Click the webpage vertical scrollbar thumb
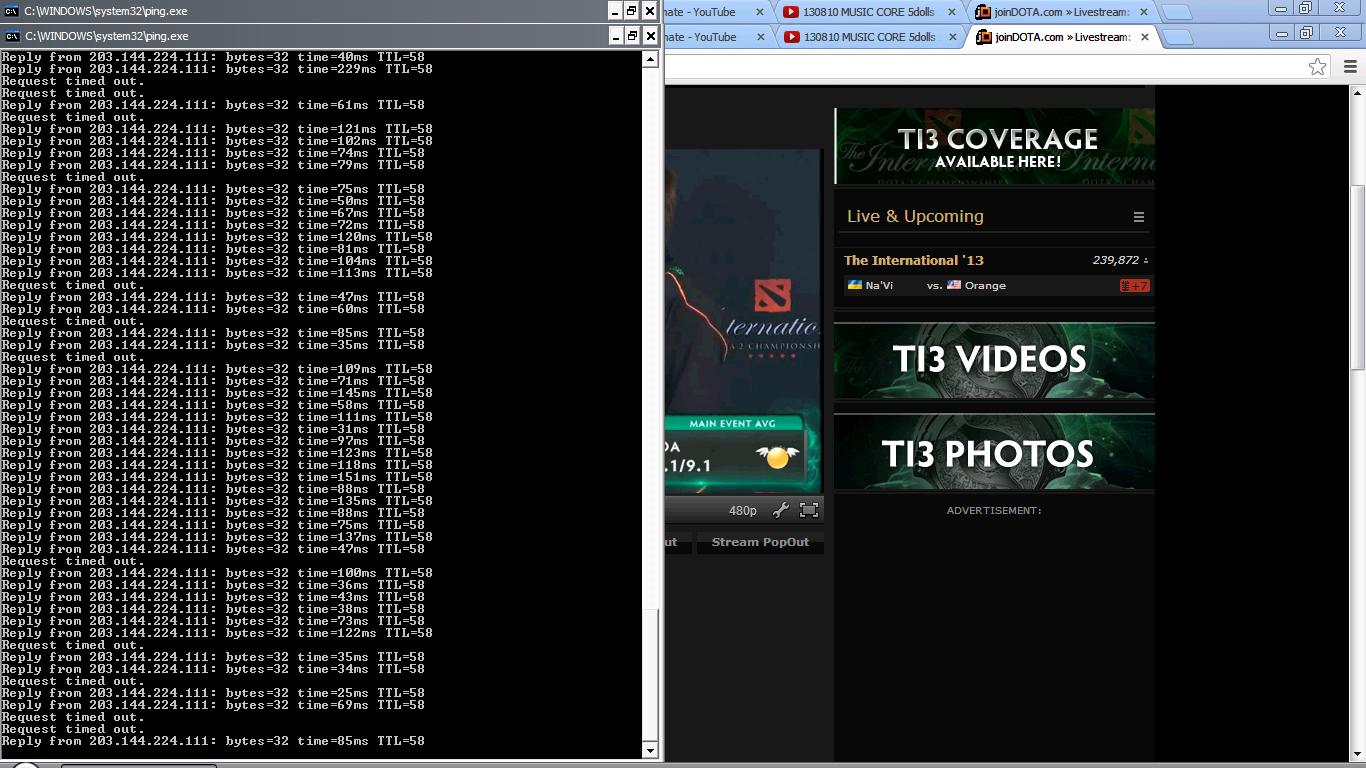The height and width of the screenshot is (768, 1366). pos(1358,277)
